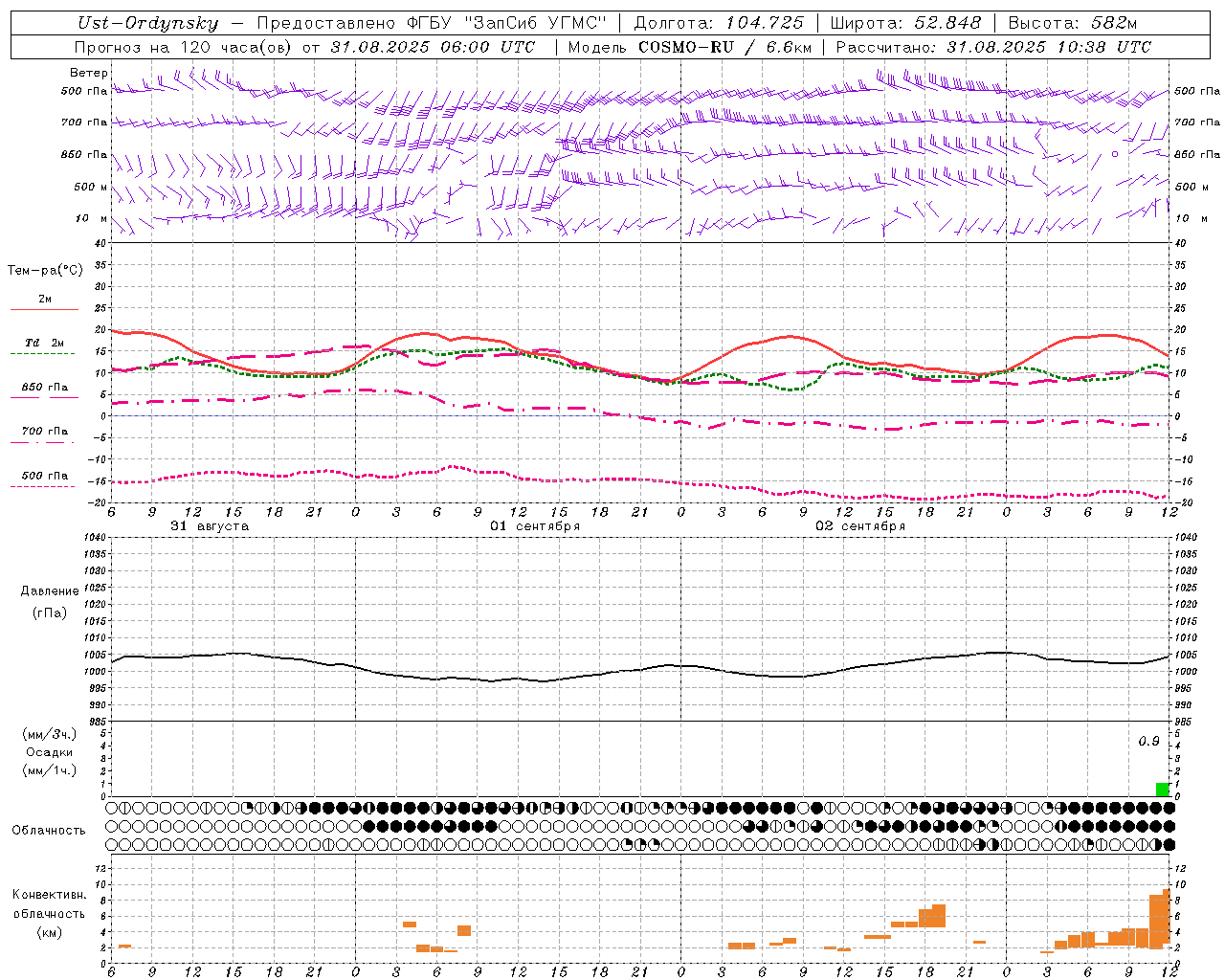1225x980 pixels.
Task: Click the Модель COSMO-RU / 6.6км label
Action: coord(690,47)
